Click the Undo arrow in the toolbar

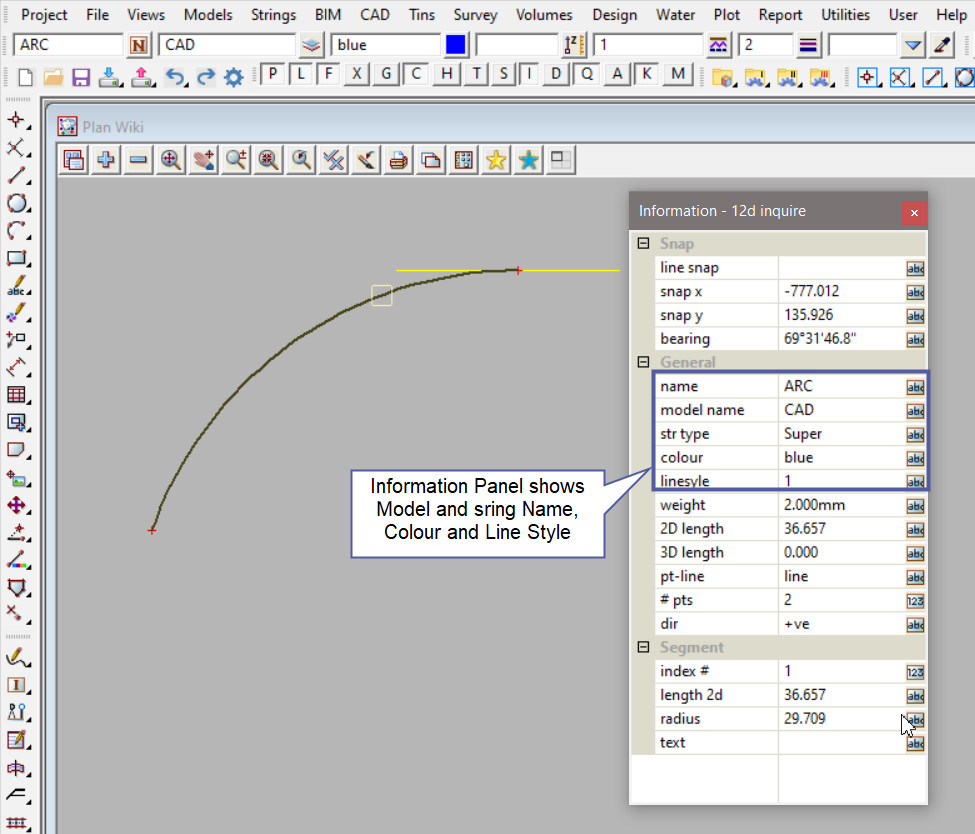[176, 77]
